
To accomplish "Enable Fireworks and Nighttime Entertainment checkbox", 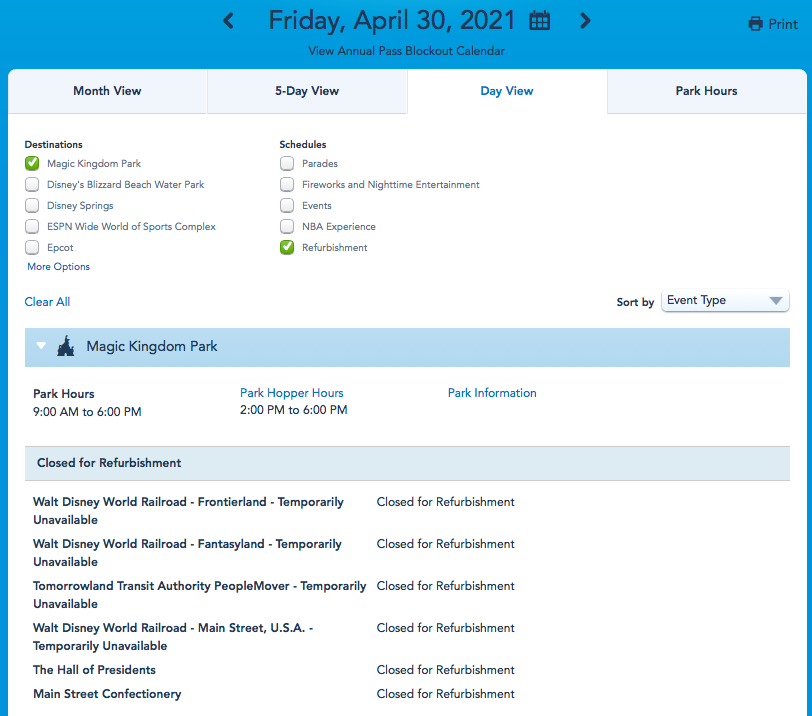I will [x=287, y=184].
